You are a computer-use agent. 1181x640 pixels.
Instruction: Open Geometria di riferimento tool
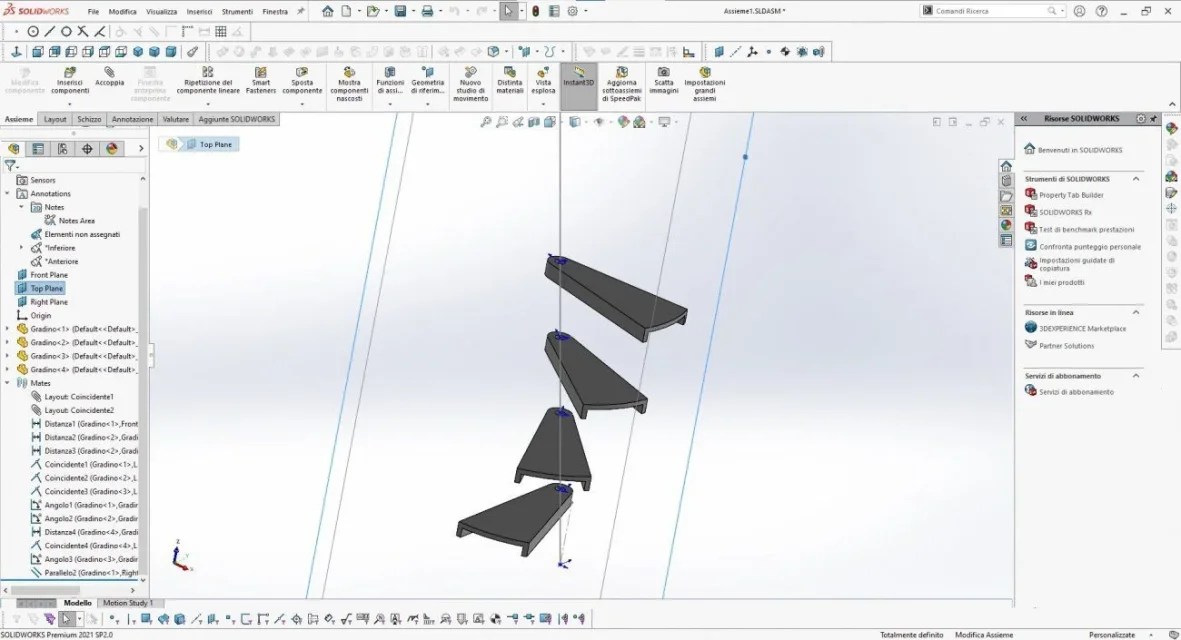(428, 81)
